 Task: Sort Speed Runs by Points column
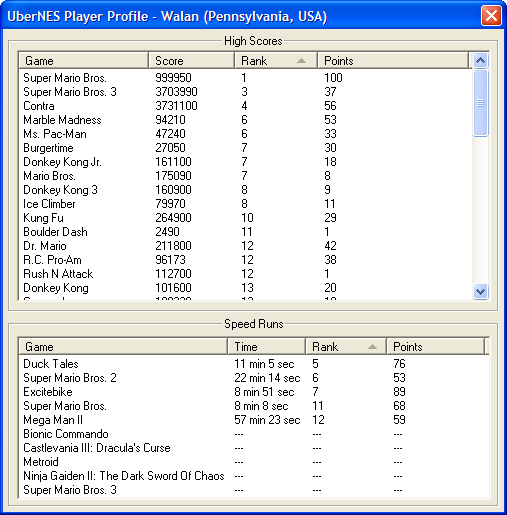pos(435,347)
